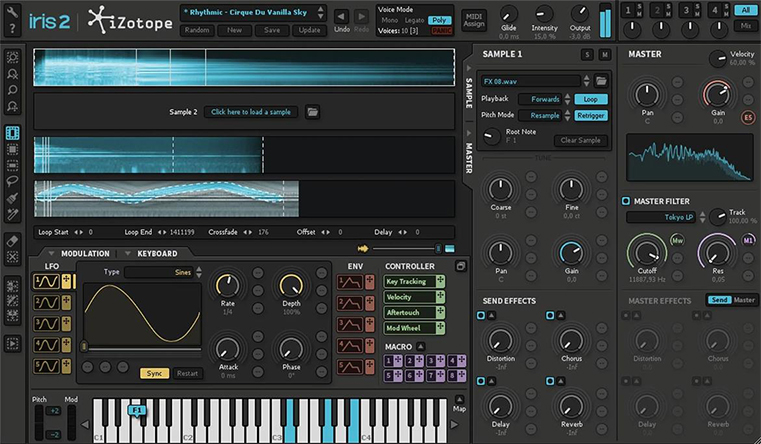Select the brush selection tool
Screen dimensions: 761x444
tap(12, 197)
